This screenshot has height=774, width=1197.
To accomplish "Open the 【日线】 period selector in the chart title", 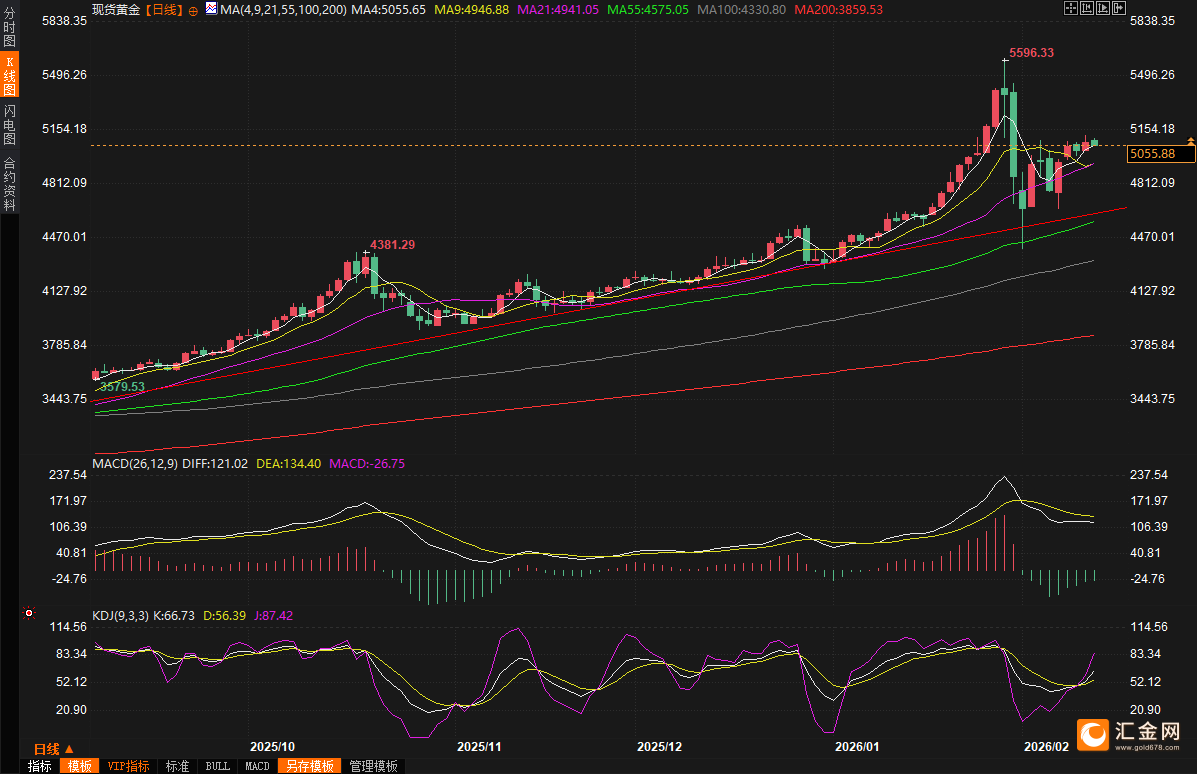I will (x=164, y=9).
